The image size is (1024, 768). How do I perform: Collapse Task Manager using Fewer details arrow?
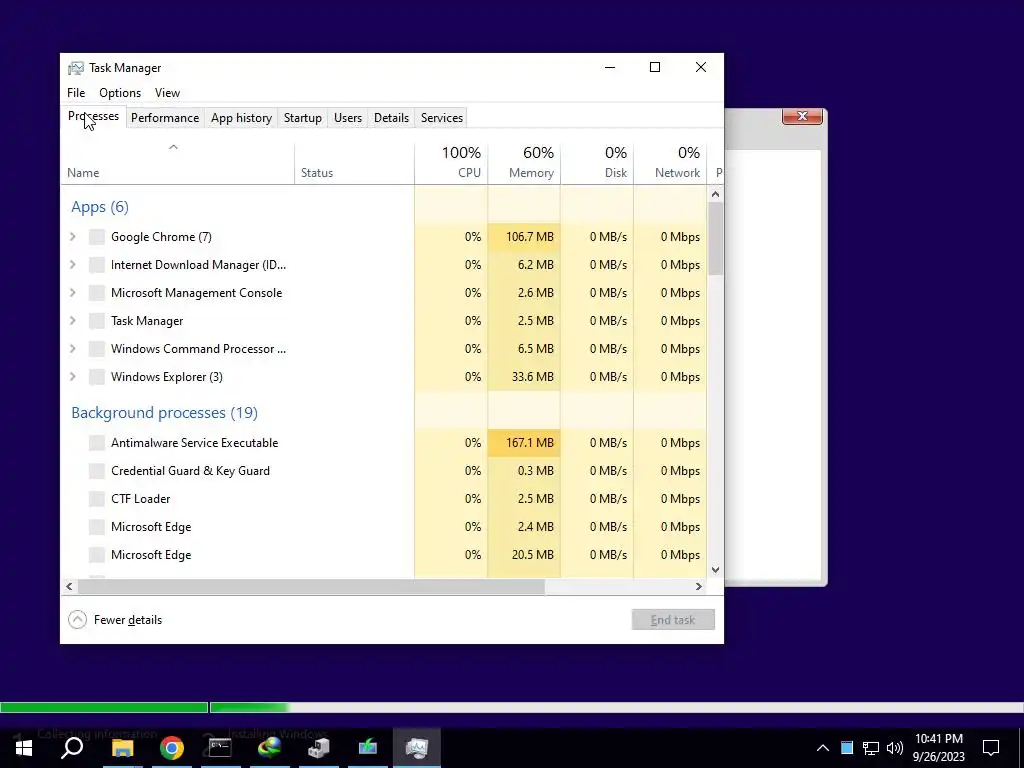[x=77, y=620]
